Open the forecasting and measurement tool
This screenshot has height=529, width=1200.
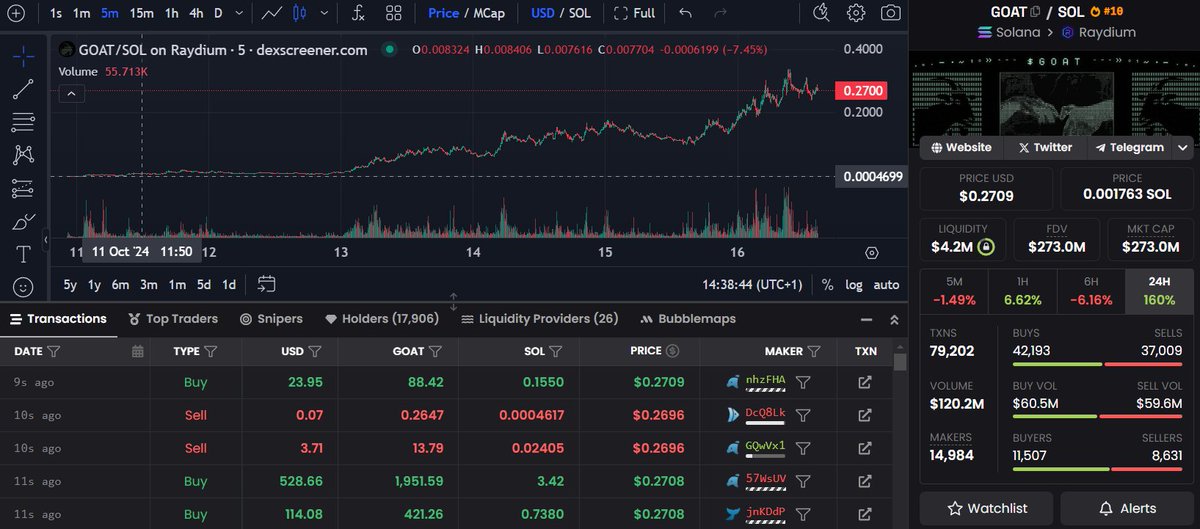click(23, 188)
